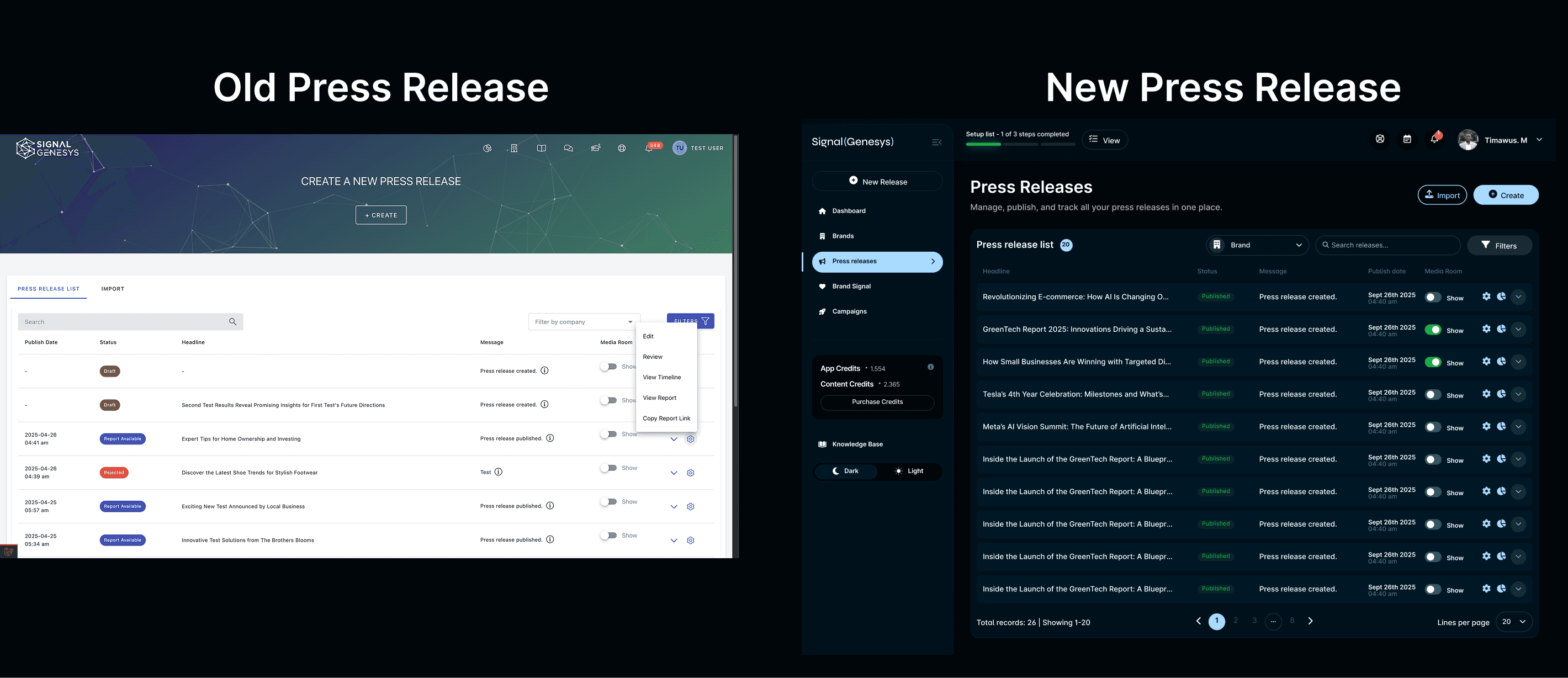The width and height of the screenshot is (1568, 678).
Task: Switch theme to Light mode
Action: pos(908,471)
